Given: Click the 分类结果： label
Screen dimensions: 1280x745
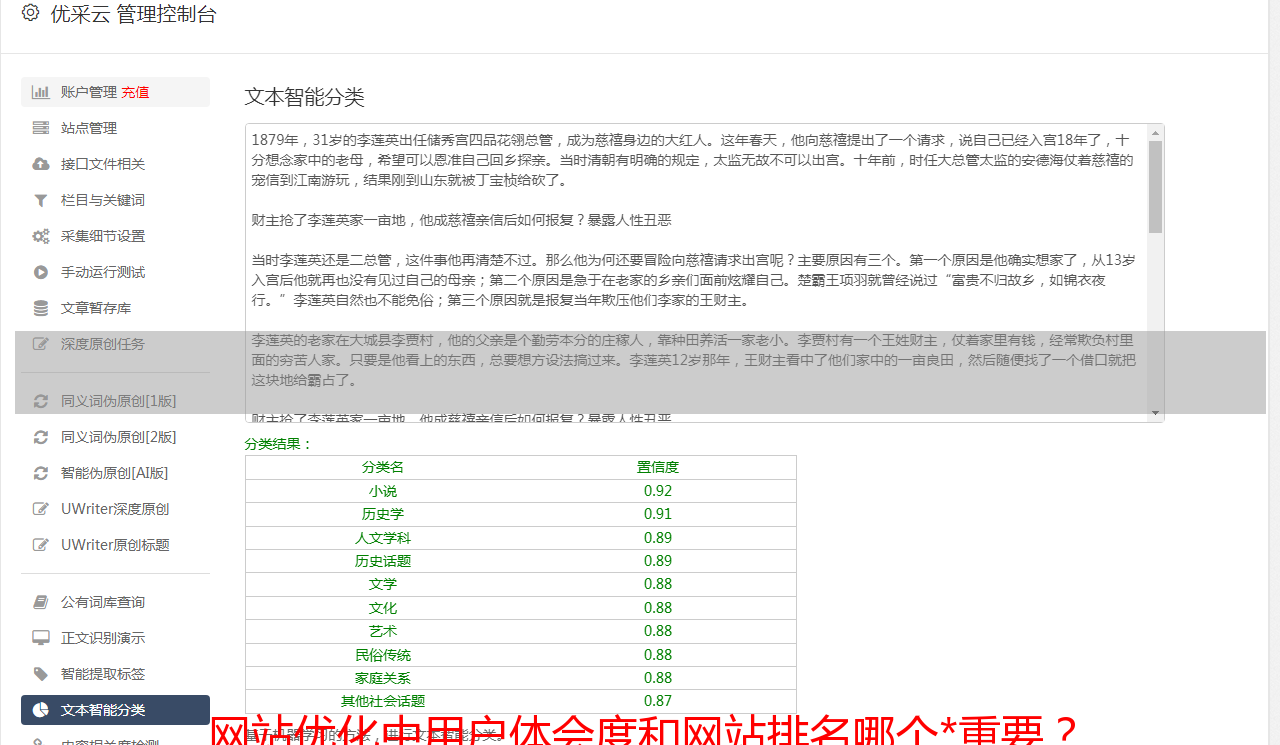Looking at the screenshot, I should tap(279, 444).
